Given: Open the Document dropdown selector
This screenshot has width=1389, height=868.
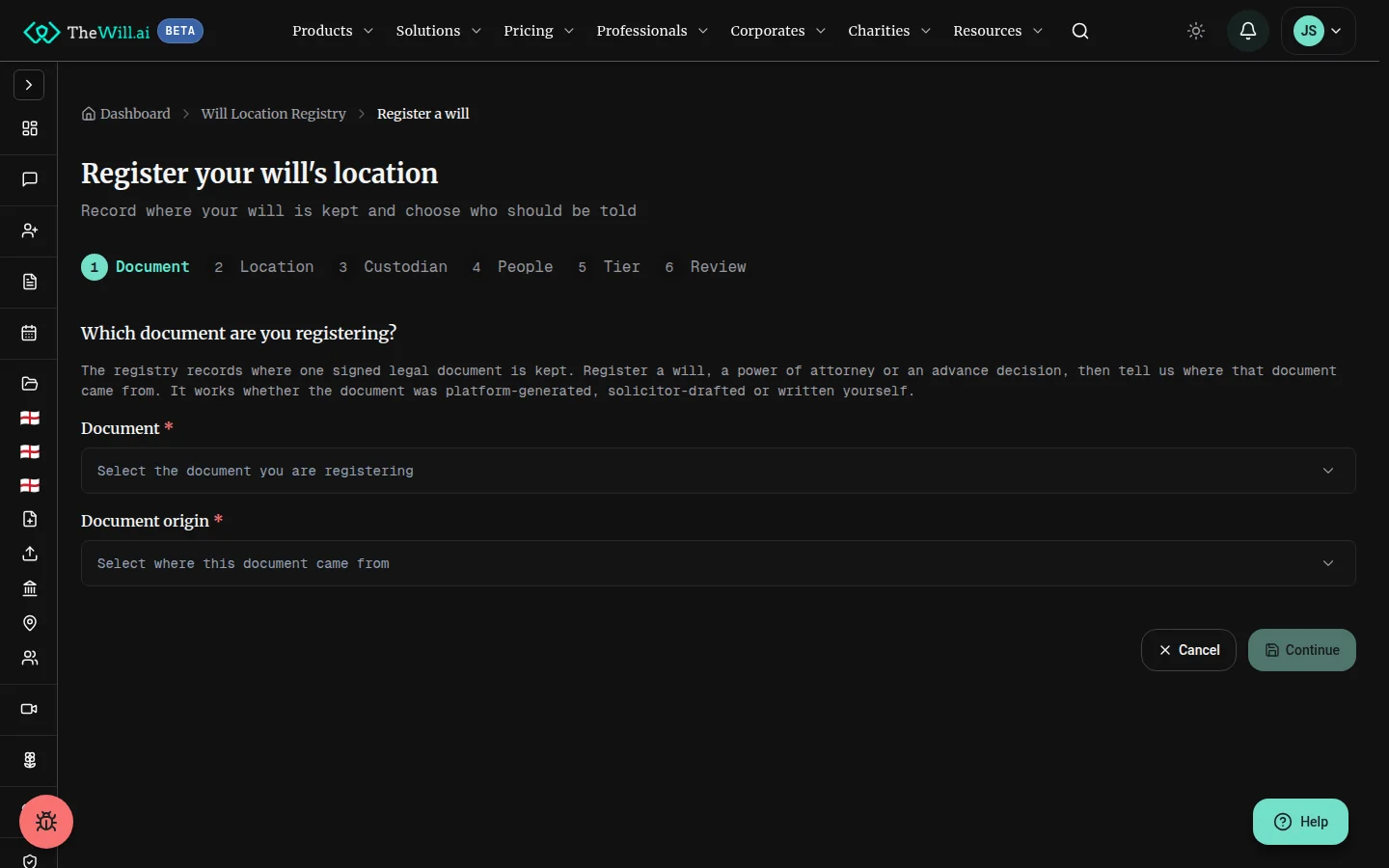Looking at the screenshot, I should (x=719, y=471).
